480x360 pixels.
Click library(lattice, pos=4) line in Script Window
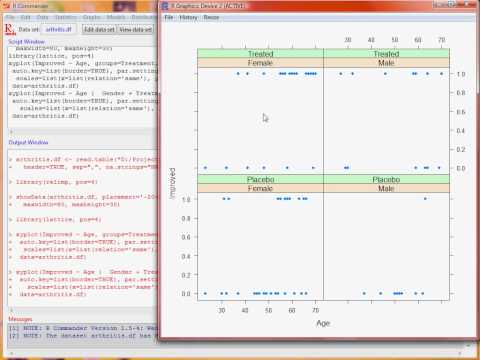click(51, 56)
